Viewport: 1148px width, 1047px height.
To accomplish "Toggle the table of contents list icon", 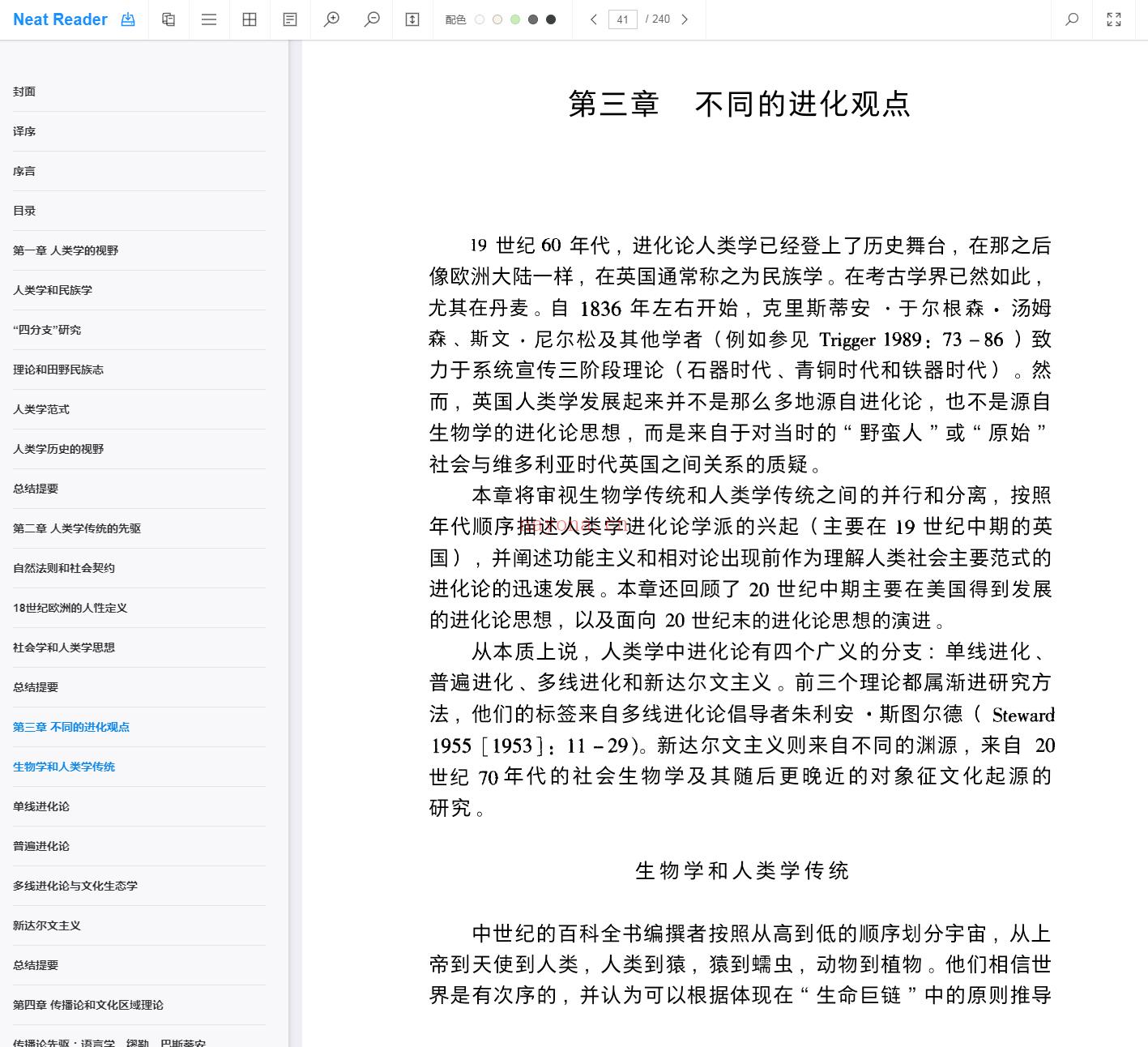I will 209,19.
